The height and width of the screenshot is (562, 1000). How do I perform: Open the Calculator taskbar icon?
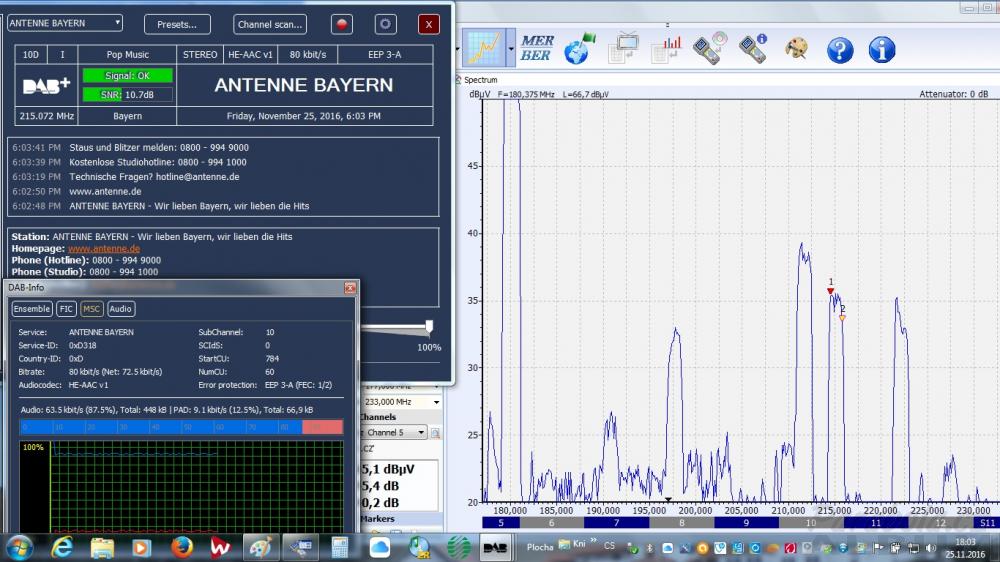[x=340, y=547]
